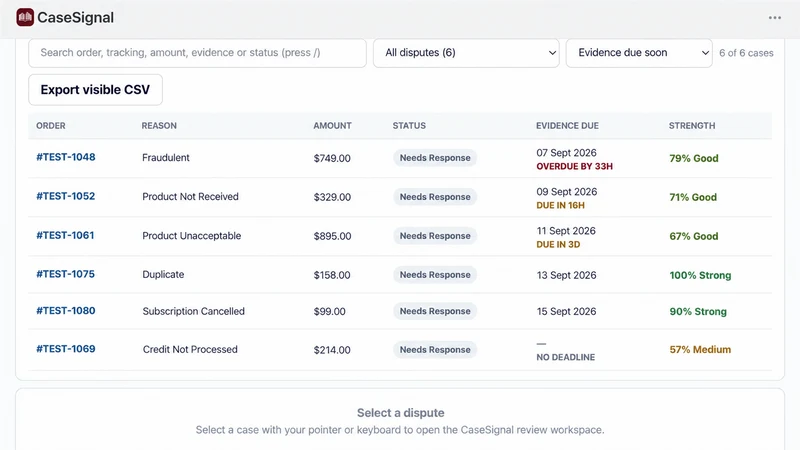800x450 pixels.
Task: Click the 07 Sept 2026 due date
Action: pos(566,153)
